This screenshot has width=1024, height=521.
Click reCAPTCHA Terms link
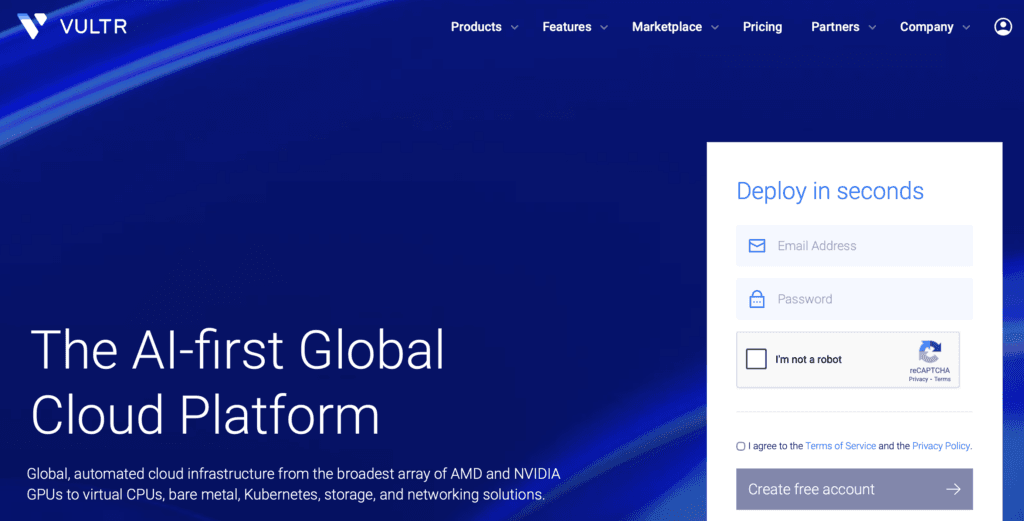(942, 379)
